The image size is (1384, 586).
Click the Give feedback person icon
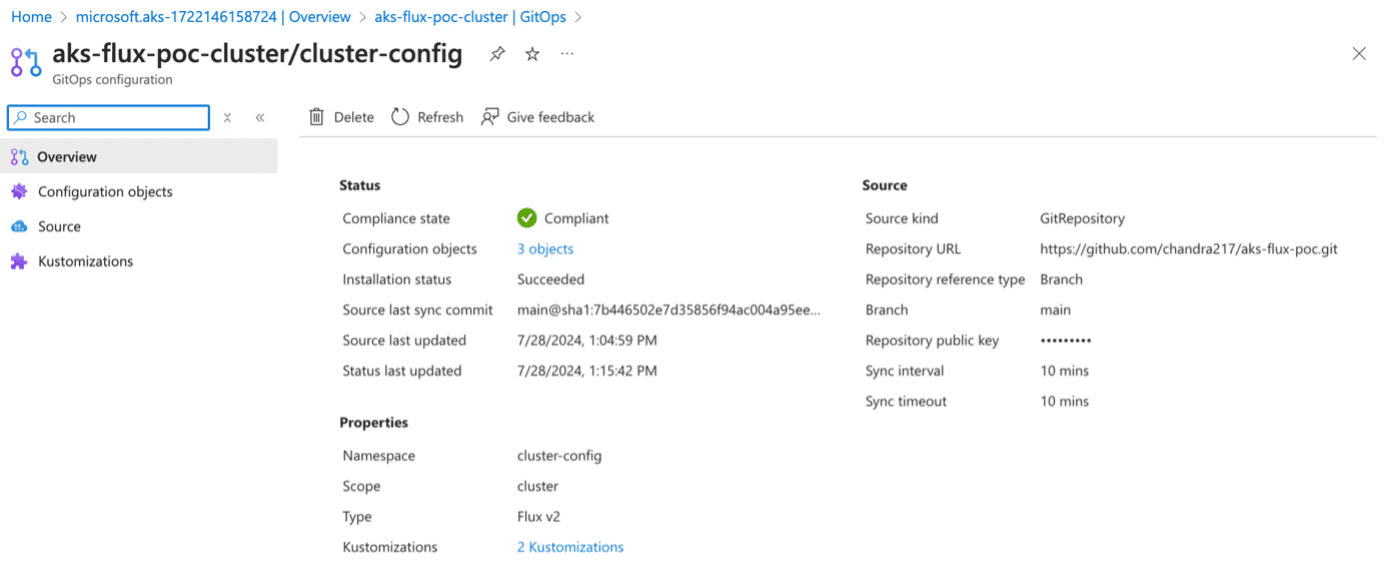click(x=490, y=117)
